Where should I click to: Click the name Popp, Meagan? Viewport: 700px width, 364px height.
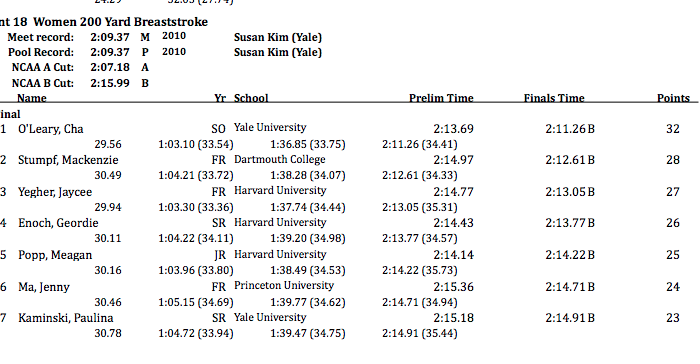55,255
